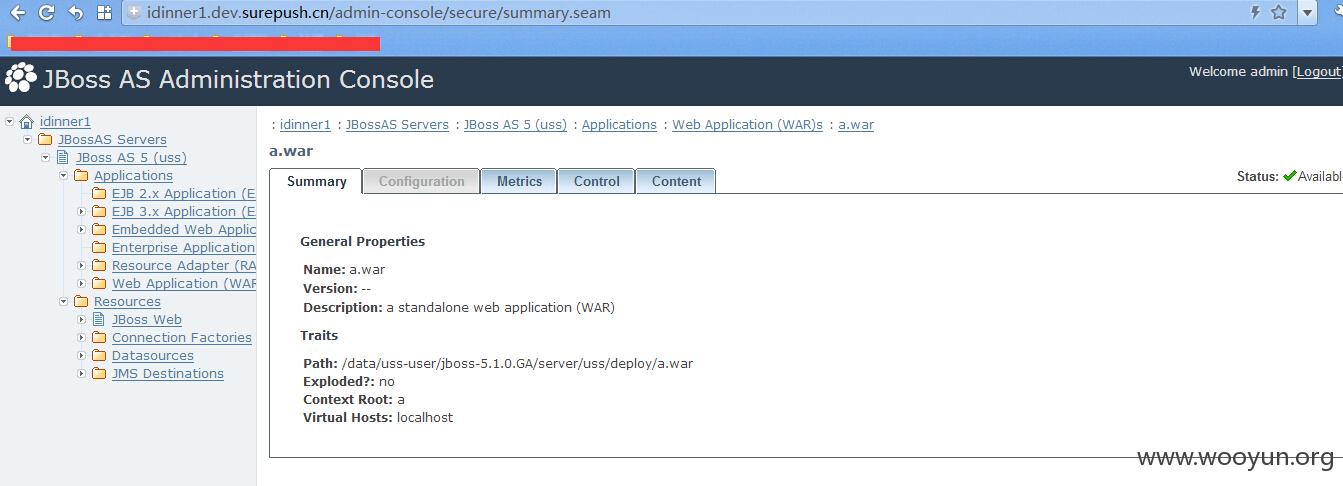1343x486 pixels.
Task: Expand the JBoss Web tree node
Action: (81, 319)
